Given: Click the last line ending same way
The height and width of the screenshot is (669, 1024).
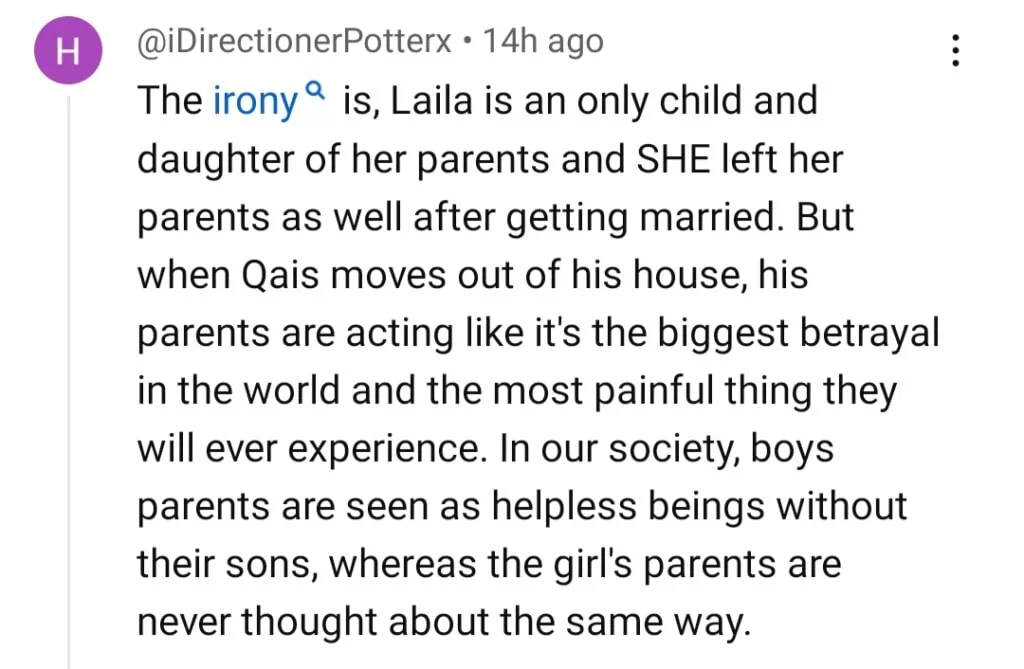Looking at the screenshot, I should click(441, 623).
